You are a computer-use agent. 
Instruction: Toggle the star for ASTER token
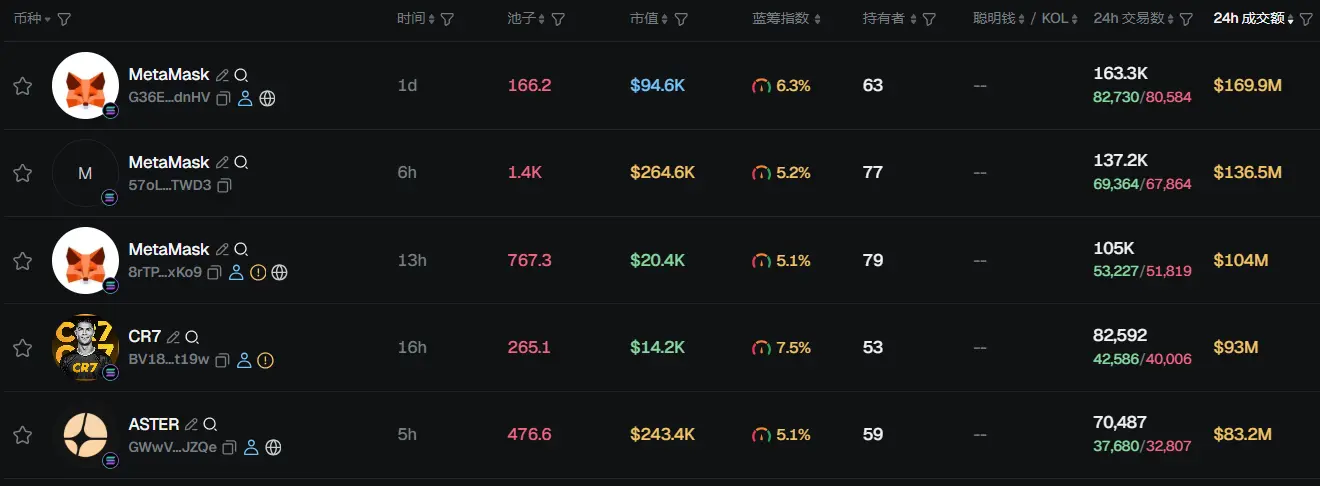[22, 435]
